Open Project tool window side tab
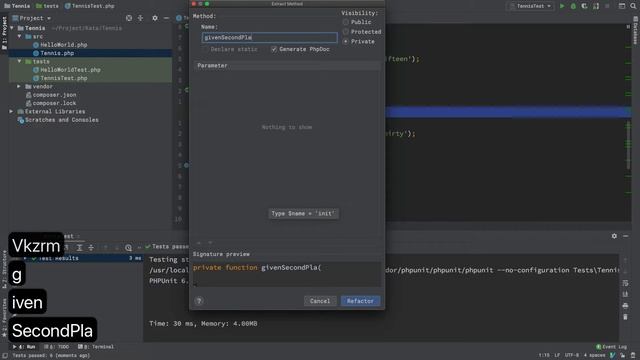 [x=4, y=33]
